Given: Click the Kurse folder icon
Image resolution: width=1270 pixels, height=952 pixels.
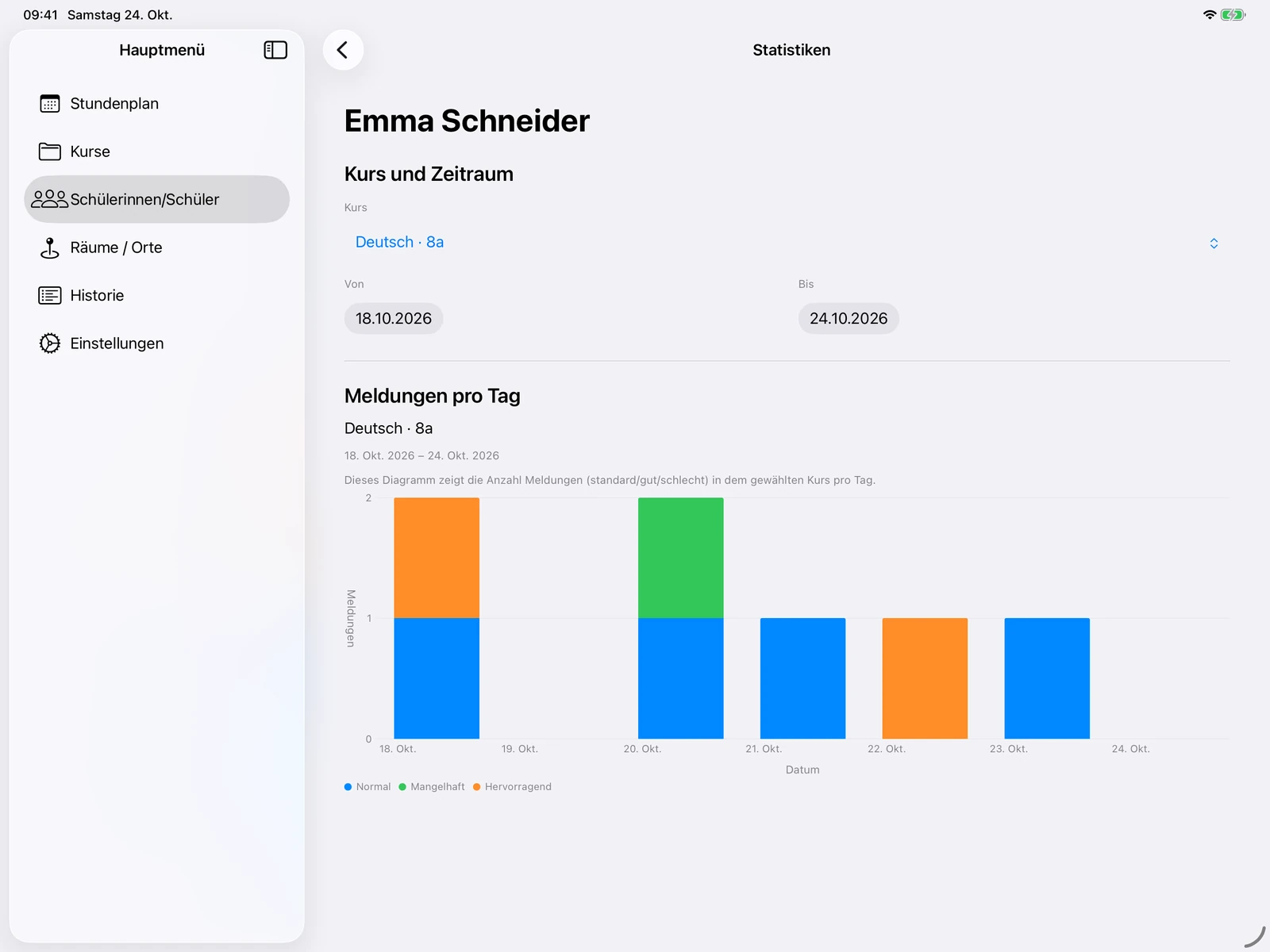Looking at the screenshot, I should coord(50,152).
